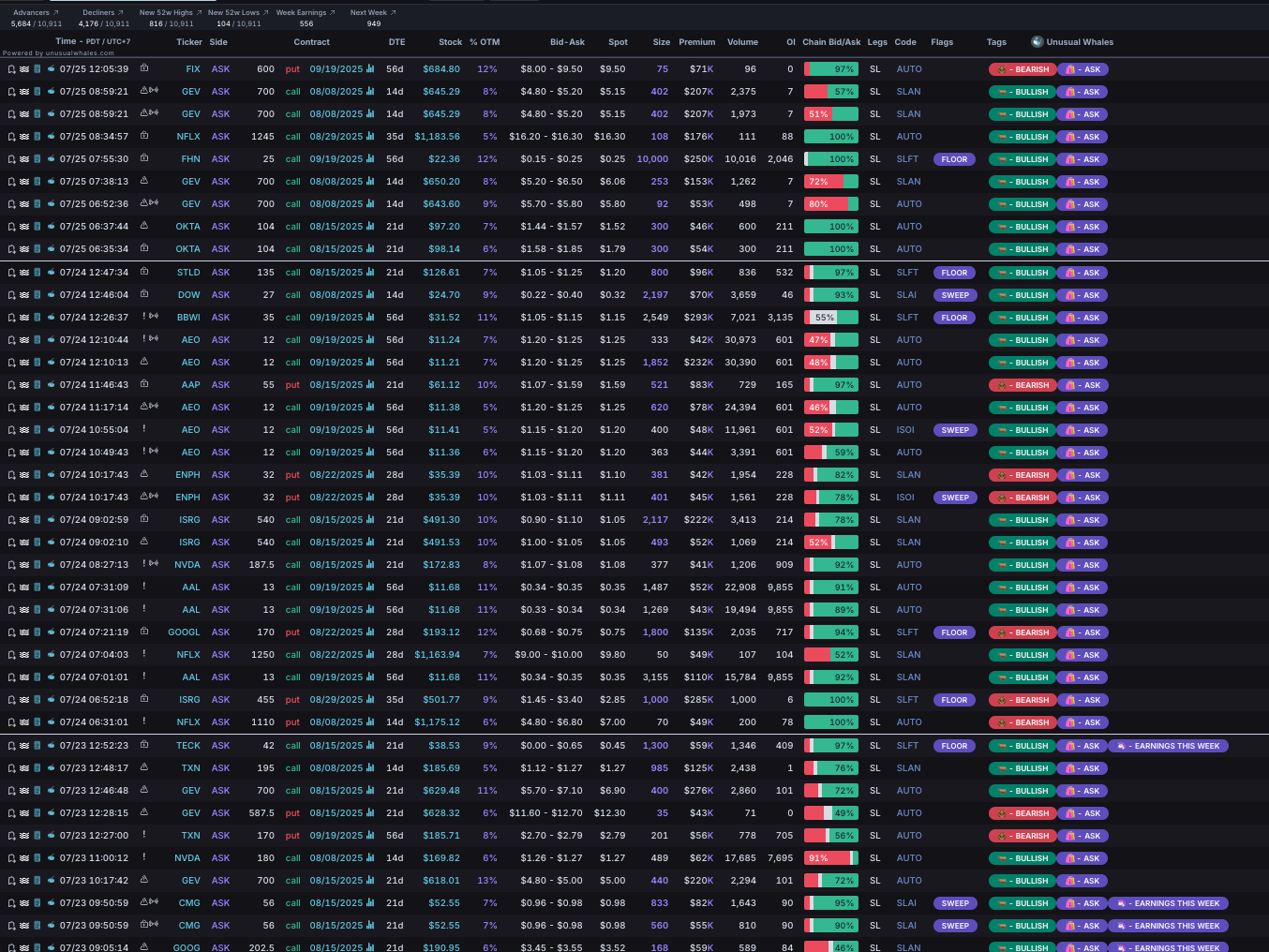This screenshot has height=952, width=1269.
Task: Click the flow waves icon in the DOW row
Action: [x=24, y=295]
